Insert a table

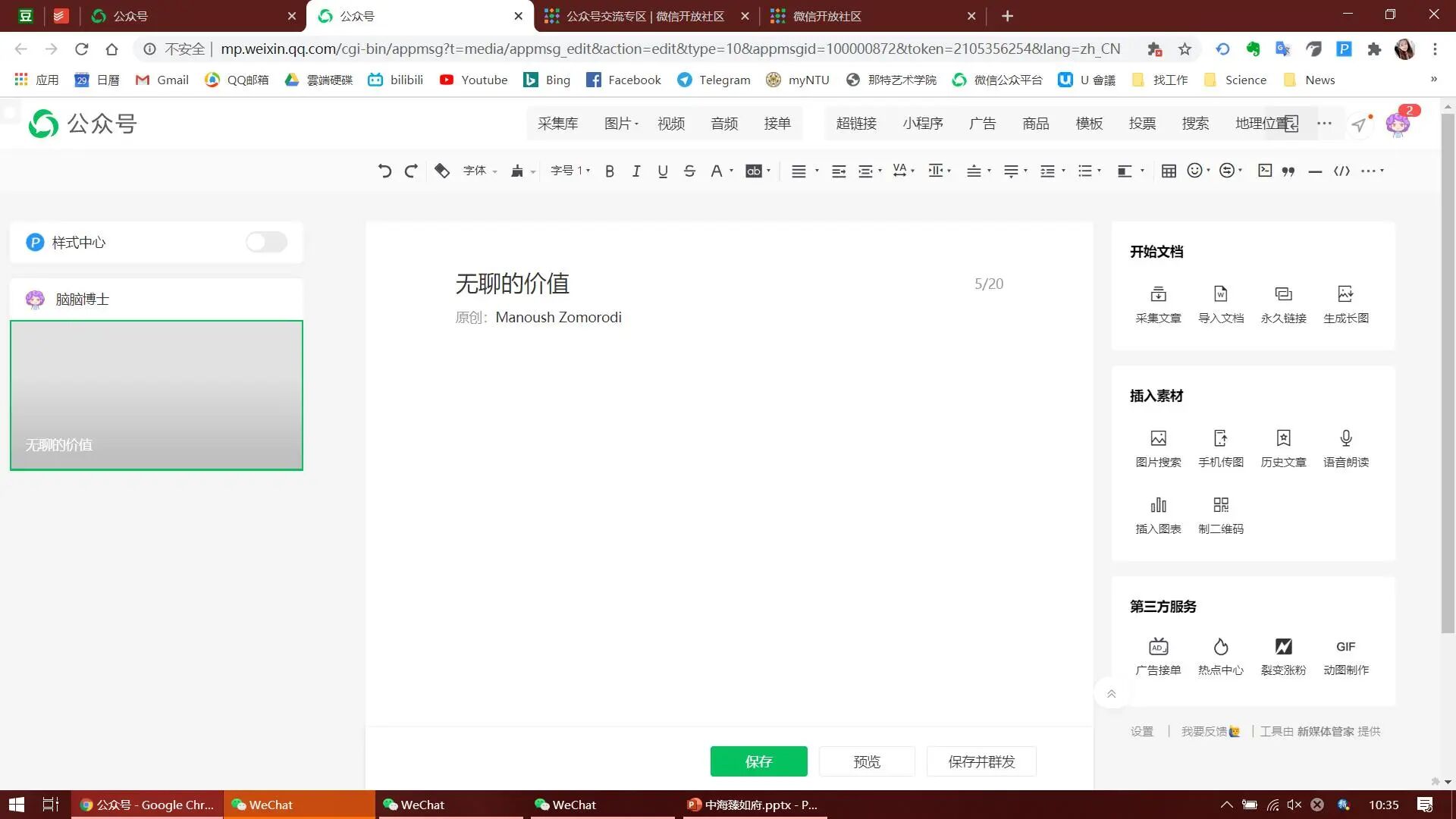(x=1169, y=171)
